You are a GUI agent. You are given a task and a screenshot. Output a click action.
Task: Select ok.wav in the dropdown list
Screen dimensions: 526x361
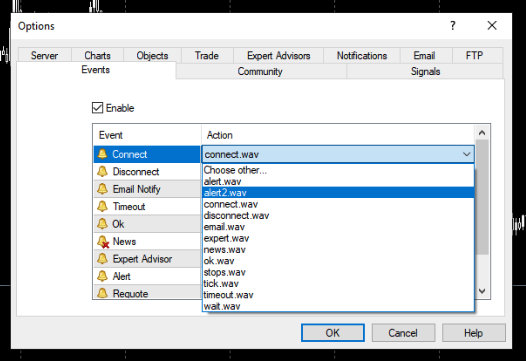(338, 261)
